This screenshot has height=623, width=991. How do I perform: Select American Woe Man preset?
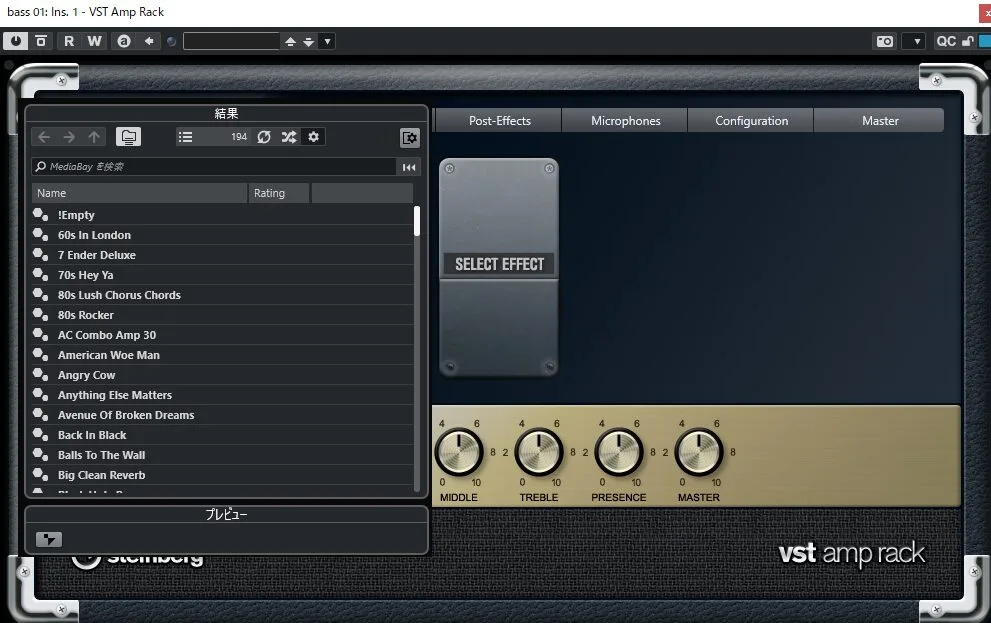[222, 355]
